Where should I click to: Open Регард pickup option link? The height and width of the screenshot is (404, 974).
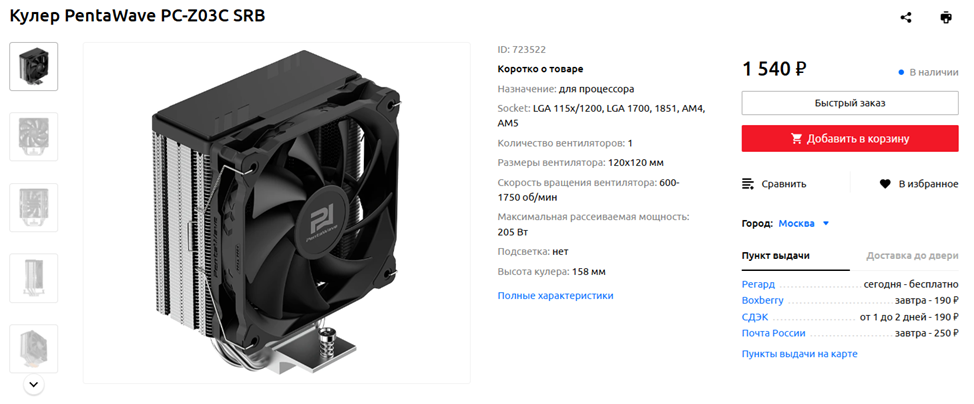[758, 285]
